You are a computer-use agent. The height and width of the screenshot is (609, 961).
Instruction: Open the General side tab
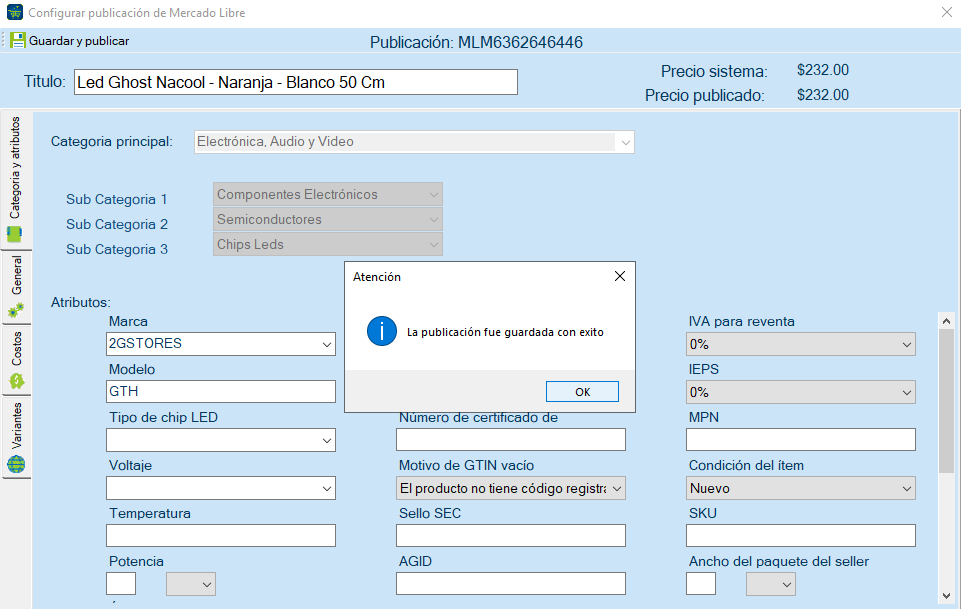tap(17, 287)
